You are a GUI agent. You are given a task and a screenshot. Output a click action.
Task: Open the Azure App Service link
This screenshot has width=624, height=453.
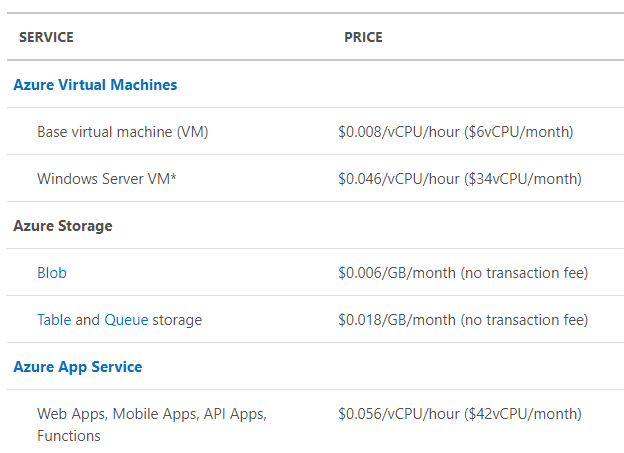(78, 367)
